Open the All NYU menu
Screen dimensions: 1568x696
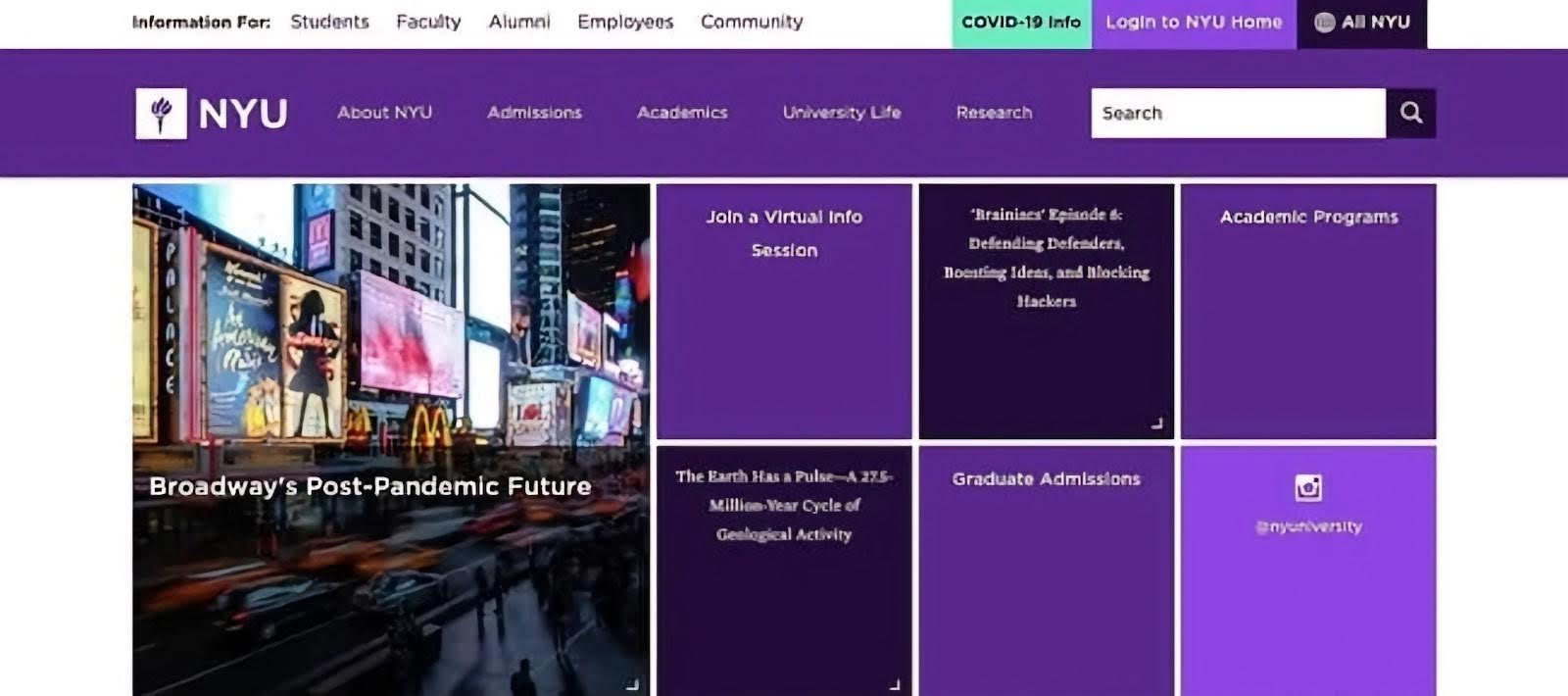[1362, 23]
